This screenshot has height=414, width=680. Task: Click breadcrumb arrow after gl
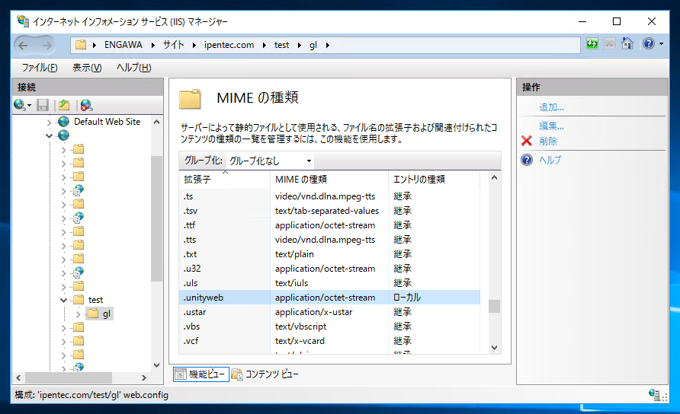tap(327, 45)
